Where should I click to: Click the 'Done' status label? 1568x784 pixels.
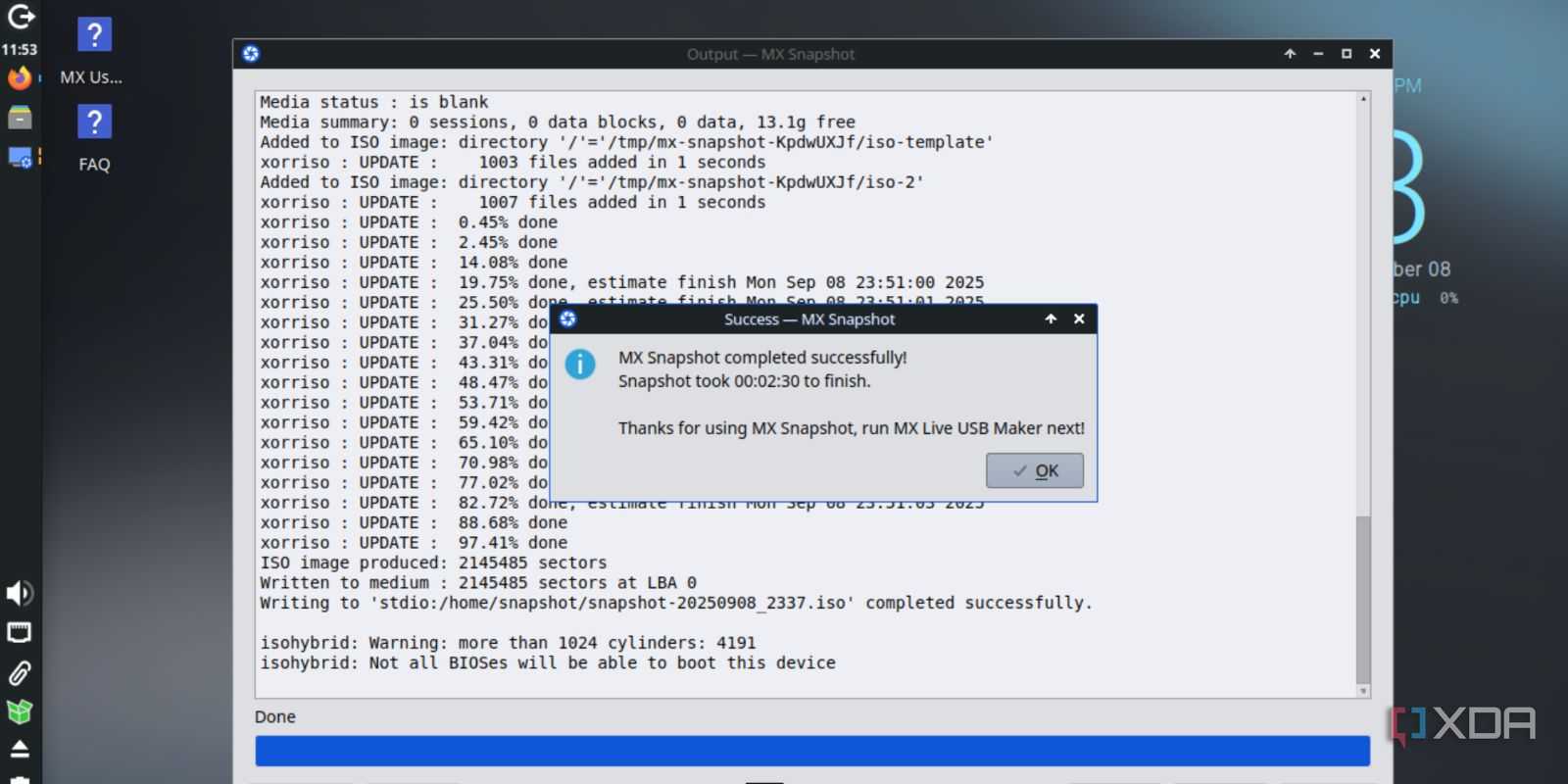tap(275, 717)
